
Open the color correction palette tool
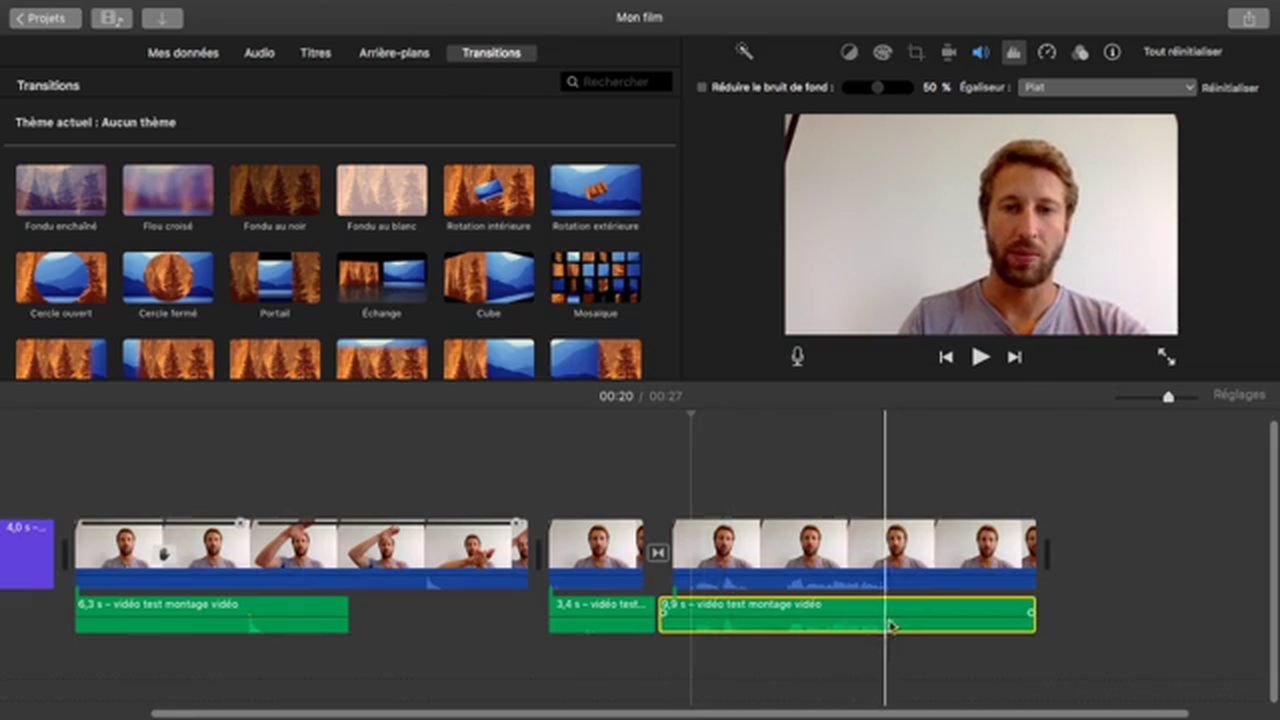[x=882, y=52]
